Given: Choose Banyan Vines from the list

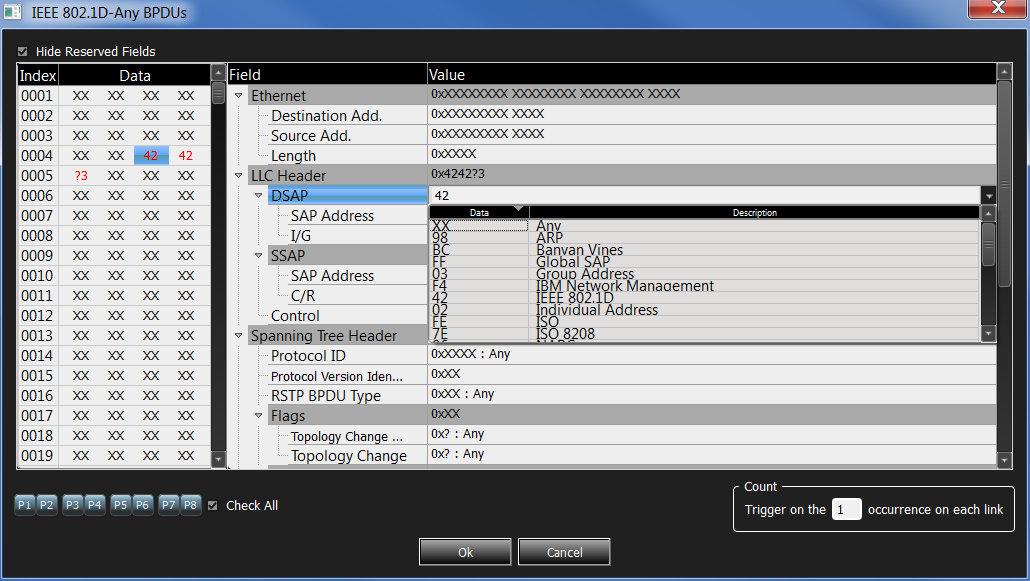Looking at the screenshot, I should click(x=579, y=250).
